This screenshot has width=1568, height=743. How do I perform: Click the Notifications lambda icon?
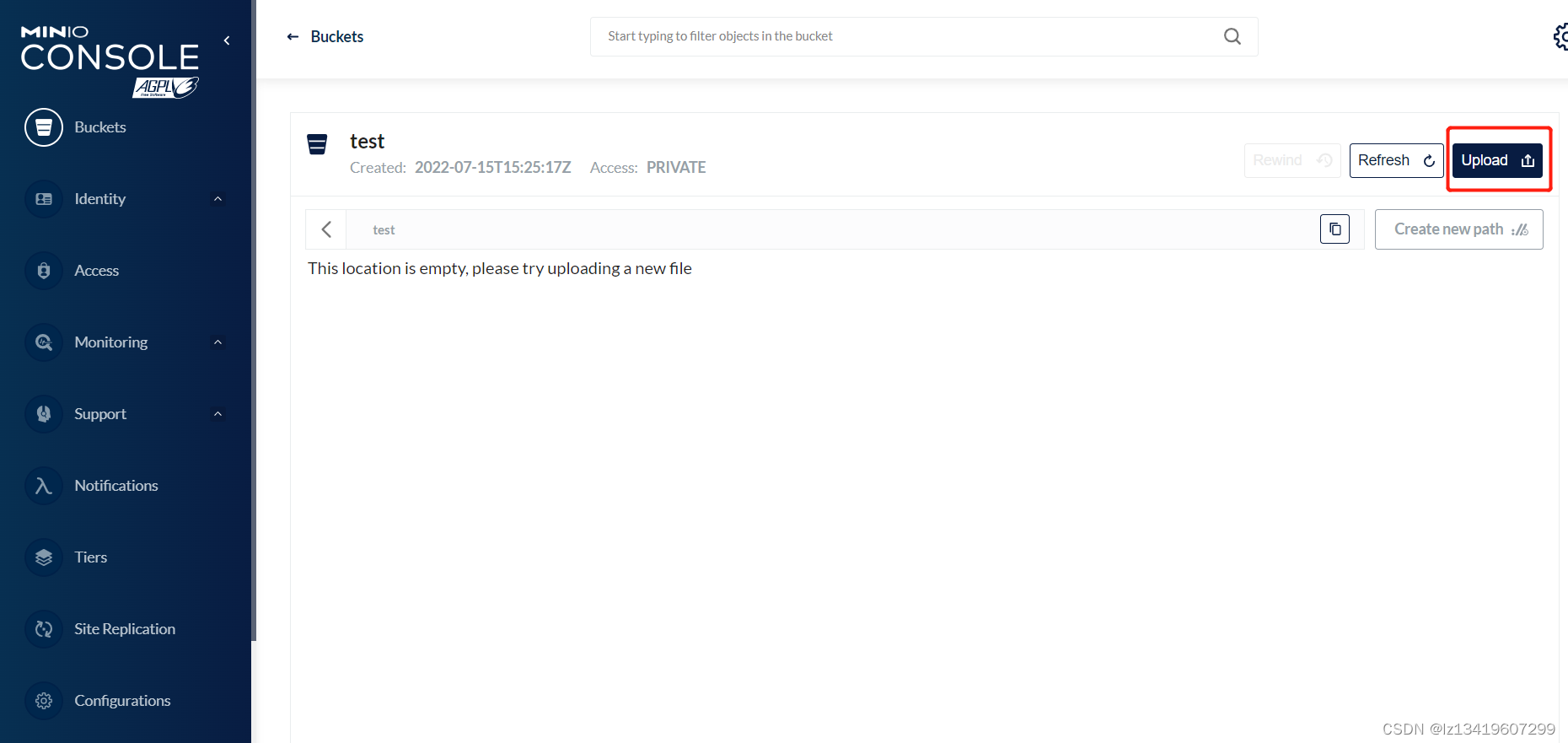tap(44, 486)
